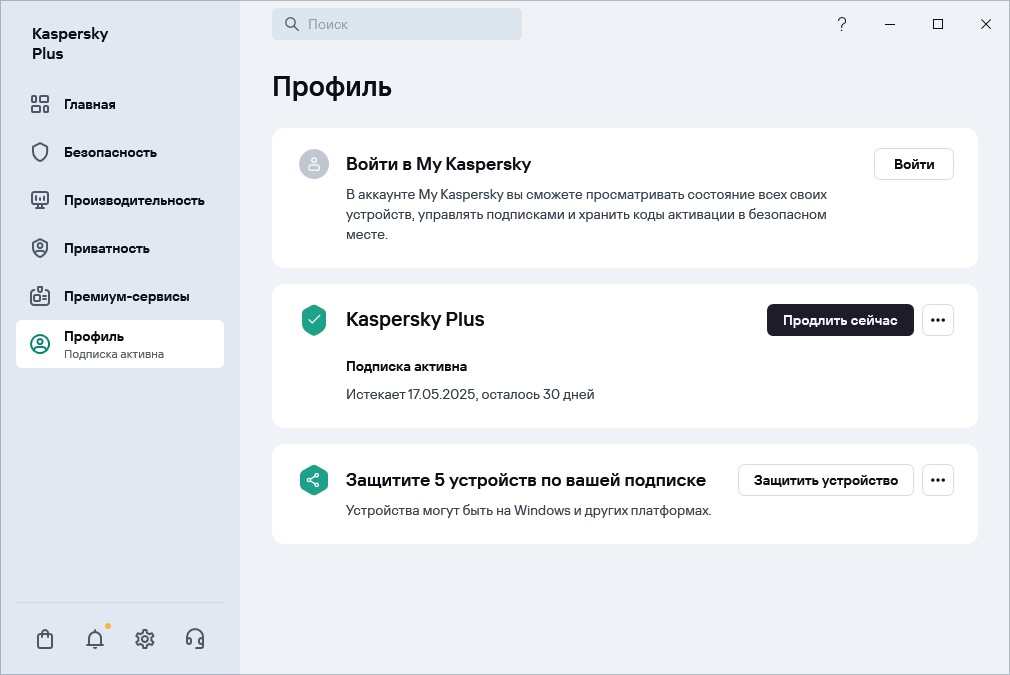Open the Главная section icon
This screenshot has width=1010, height=675.
[x=40, y=104]
